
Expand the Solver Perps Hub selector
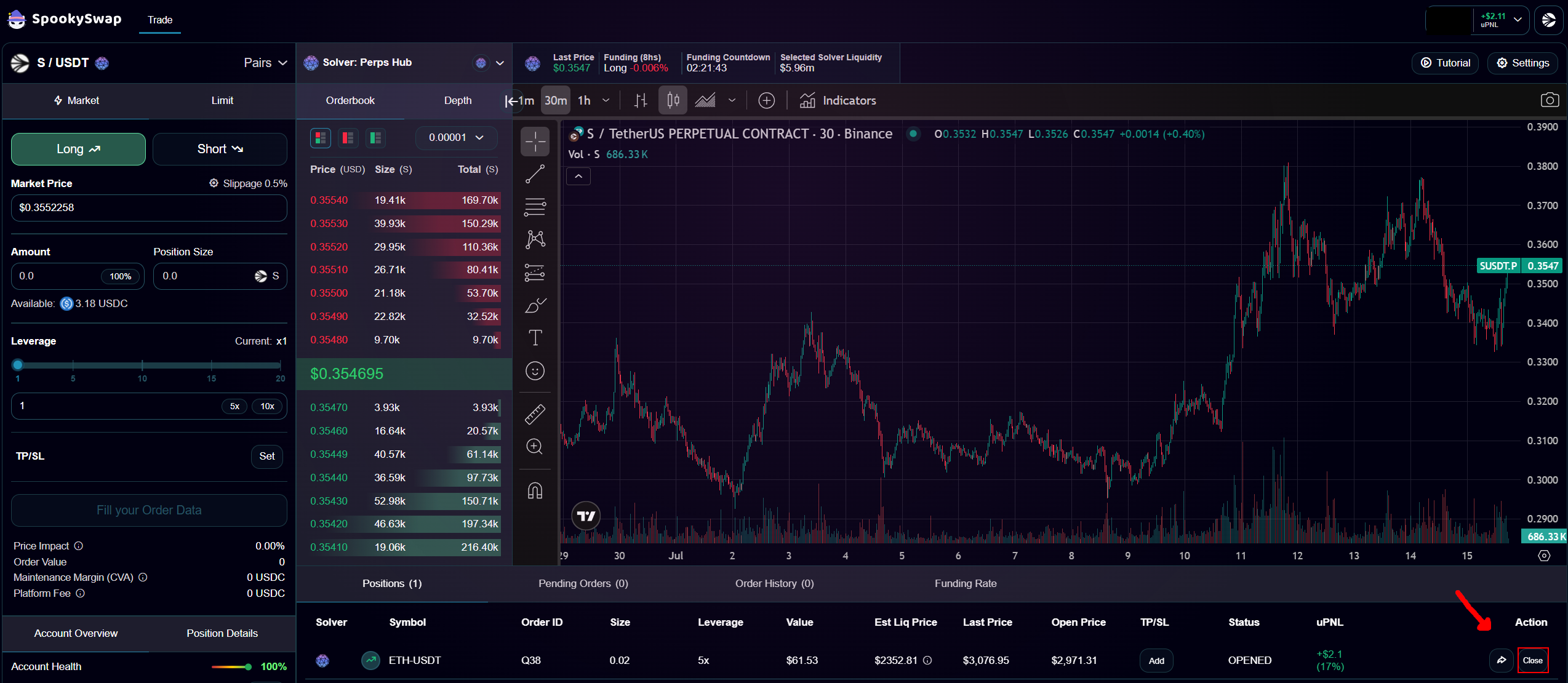pyautogui.click(x=500, y=63)
